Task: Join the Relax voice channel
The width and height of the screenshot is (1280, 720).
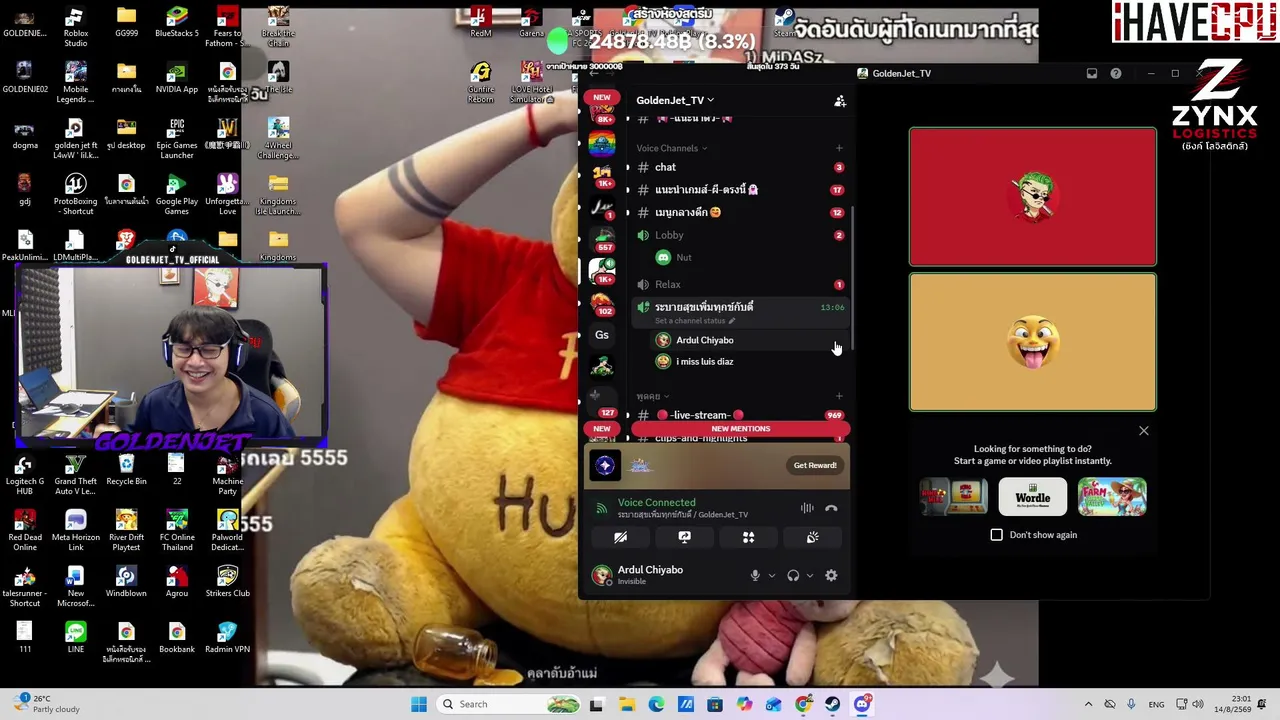Action: click(740, 284)
